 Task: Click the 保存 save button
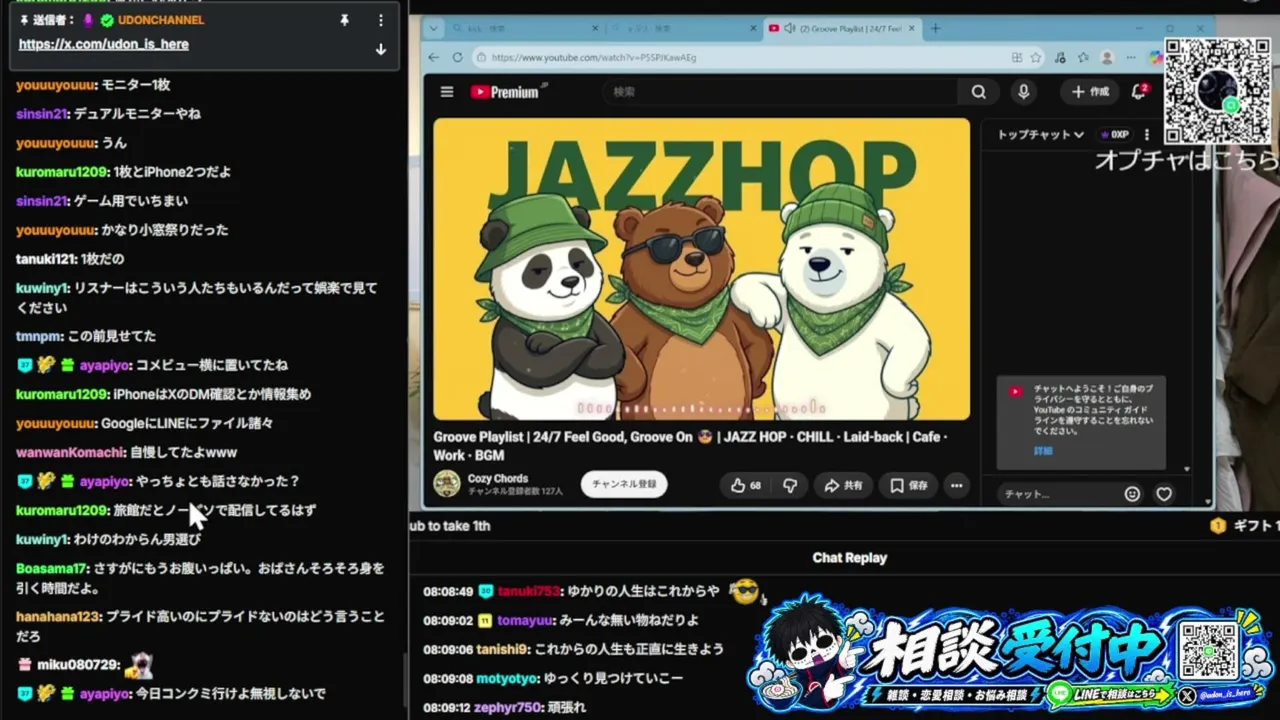point(908,485)
